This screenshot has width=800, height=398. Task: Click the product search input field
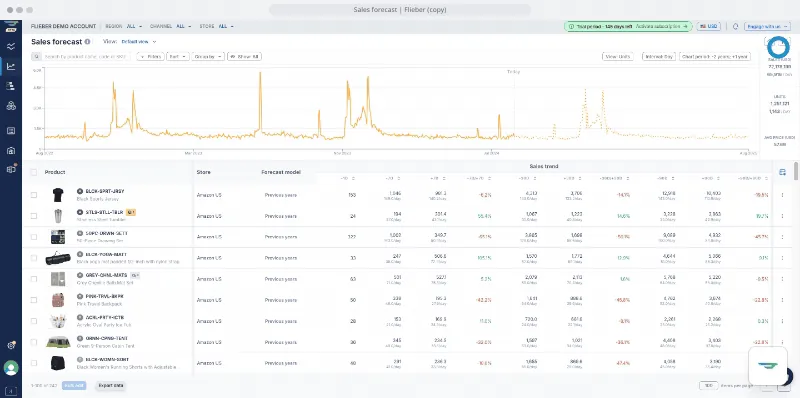click(85, 57)
